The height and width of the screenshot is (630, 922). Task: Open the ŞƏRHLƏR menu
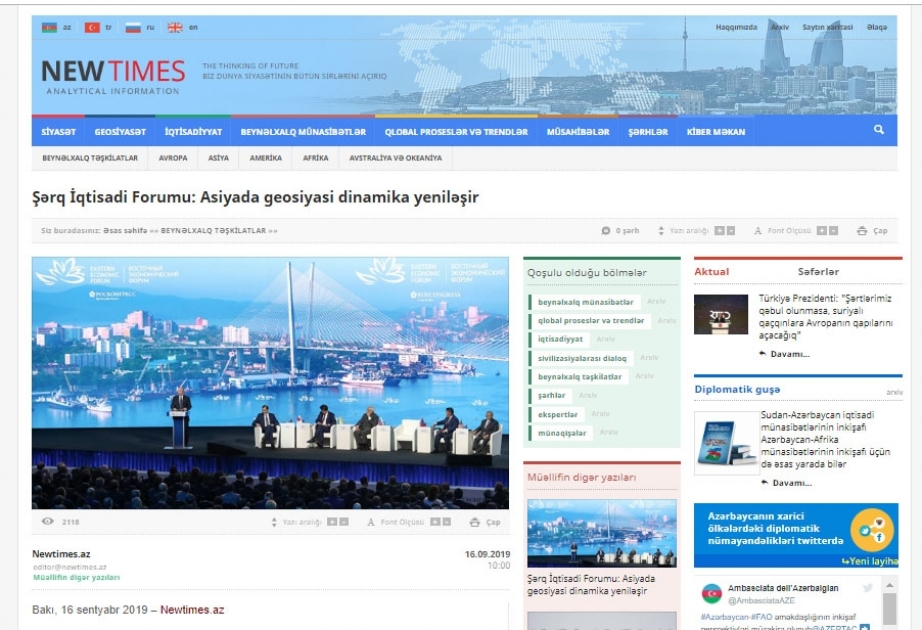tap(648, 132)
